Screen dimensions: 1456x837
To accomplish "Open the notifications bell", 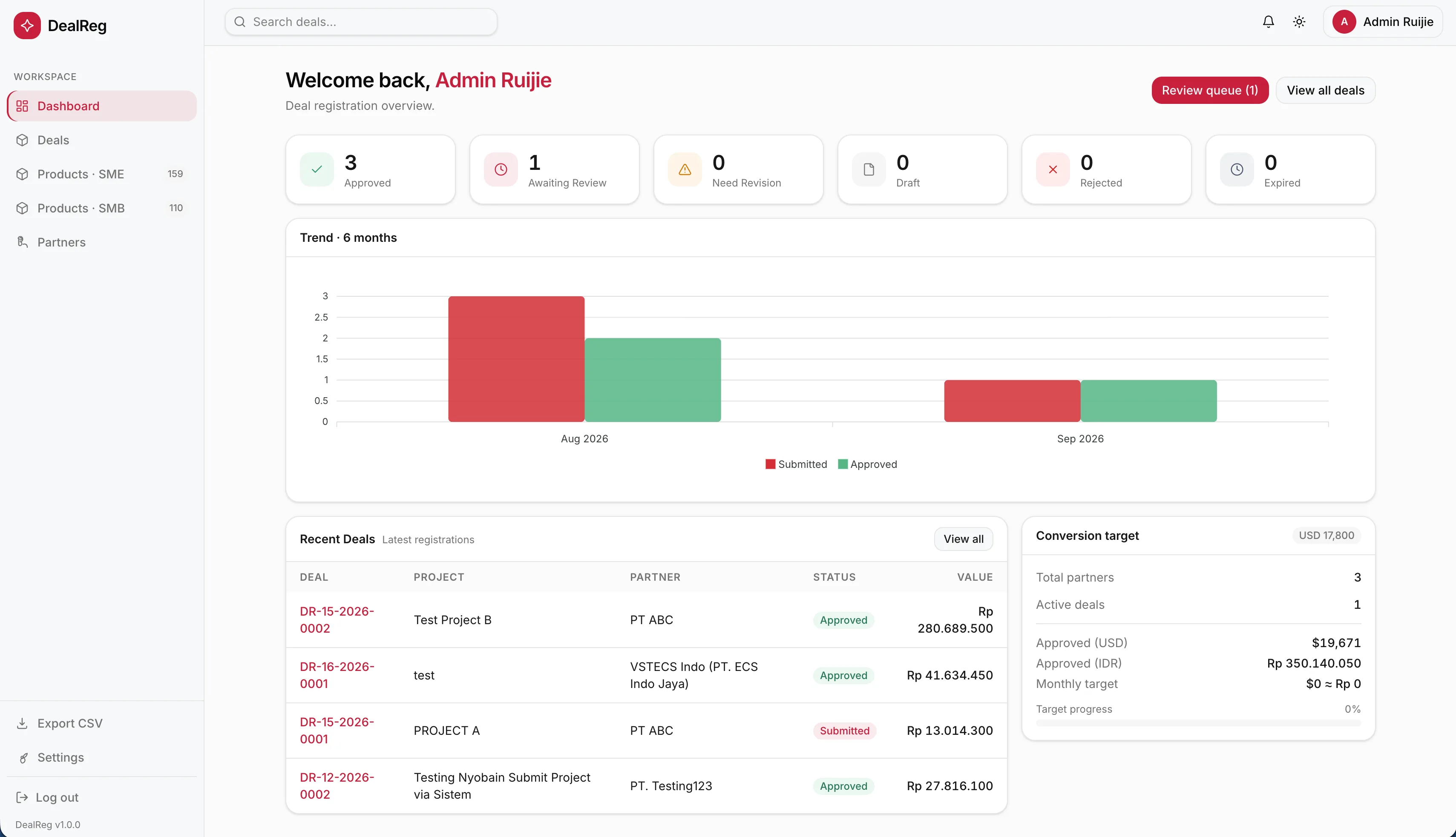I will pos(1268,22).
